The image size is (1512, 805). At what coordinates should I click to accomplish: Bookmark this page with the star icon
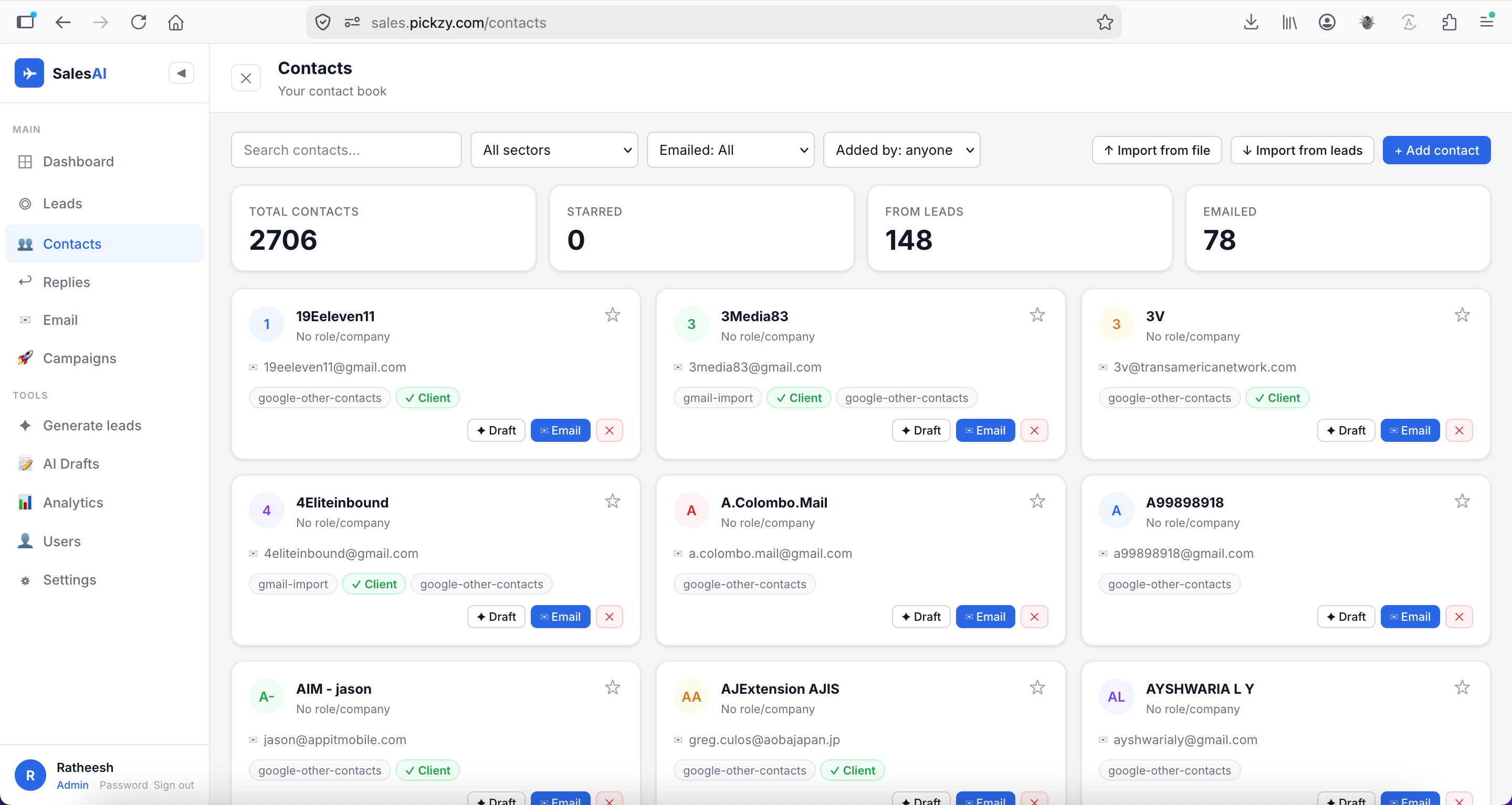coord(1105,22)
